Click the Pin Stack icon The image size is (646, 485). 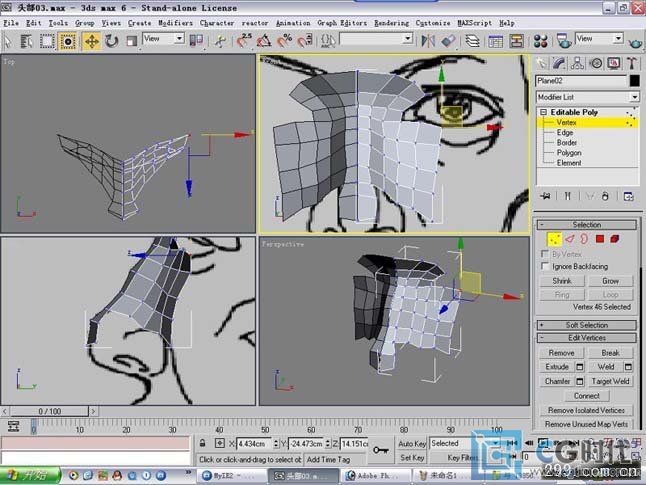tap(546, 196)
